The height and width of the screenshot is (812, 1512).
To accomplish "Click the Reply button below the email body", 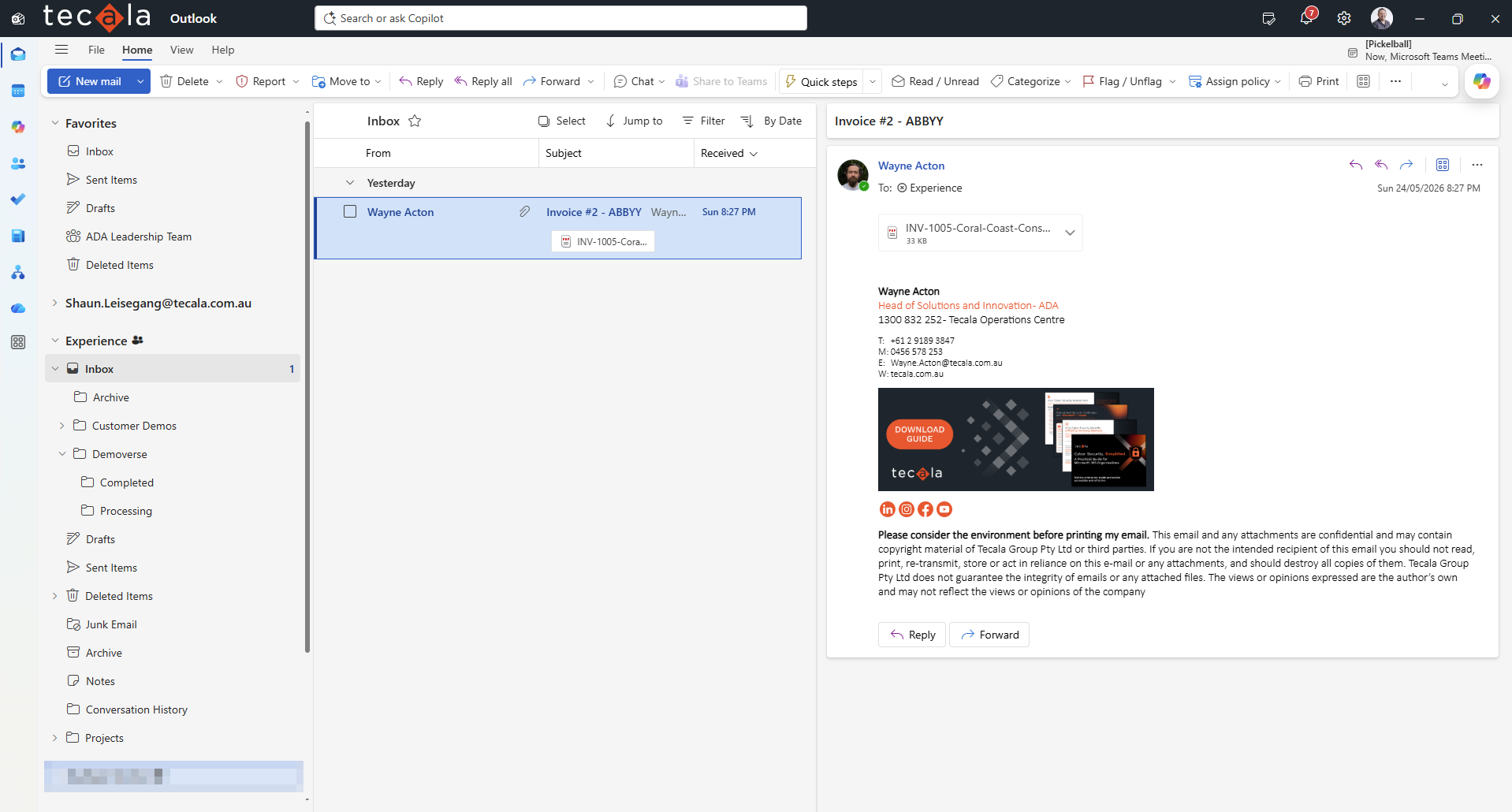I will click(x=912, y=635).
